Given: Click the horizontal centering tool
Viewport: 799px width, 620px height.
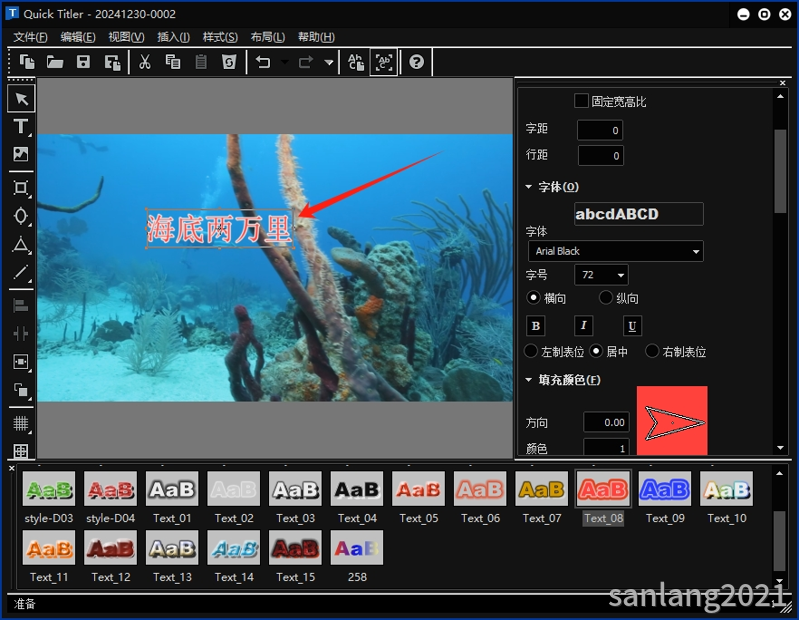Looking at the screenshot, I should click(x=21, y=334).
